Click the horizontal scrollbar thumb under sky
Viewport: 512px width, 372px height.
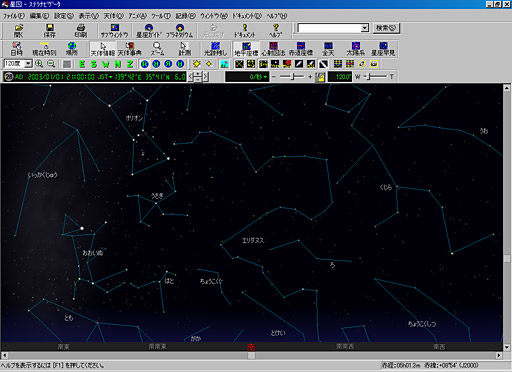pos(251,355)
